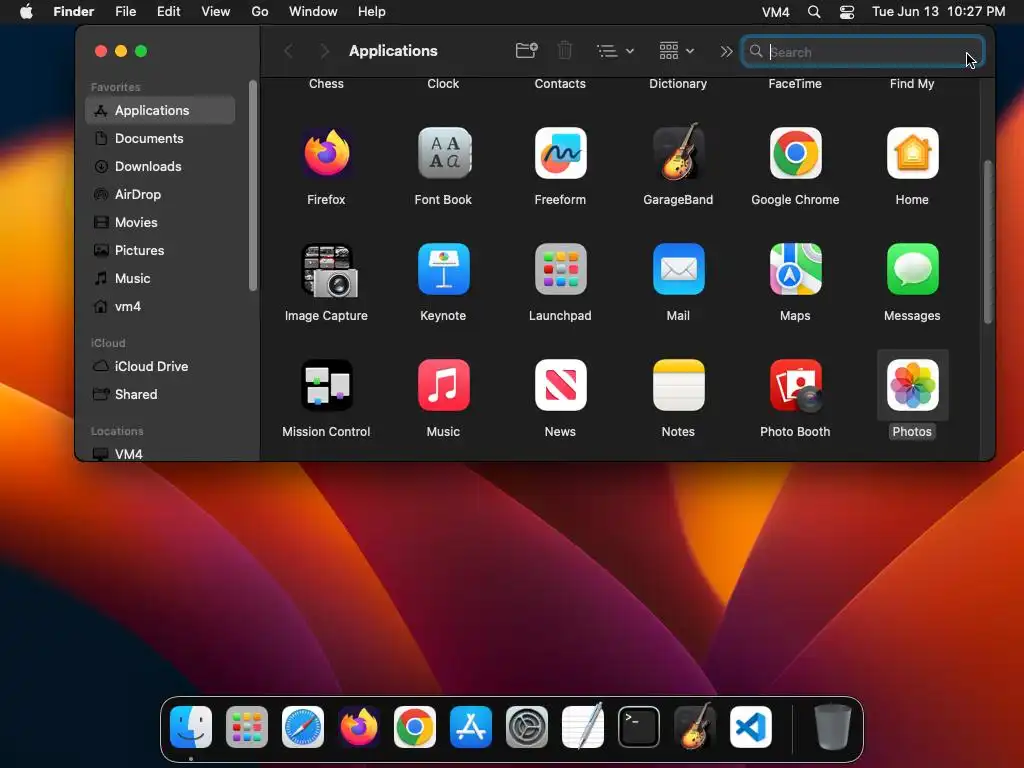The height and width of the screenshot is (768, 1024).
Task: Open Control Center in menu bar
Action: 847,12
